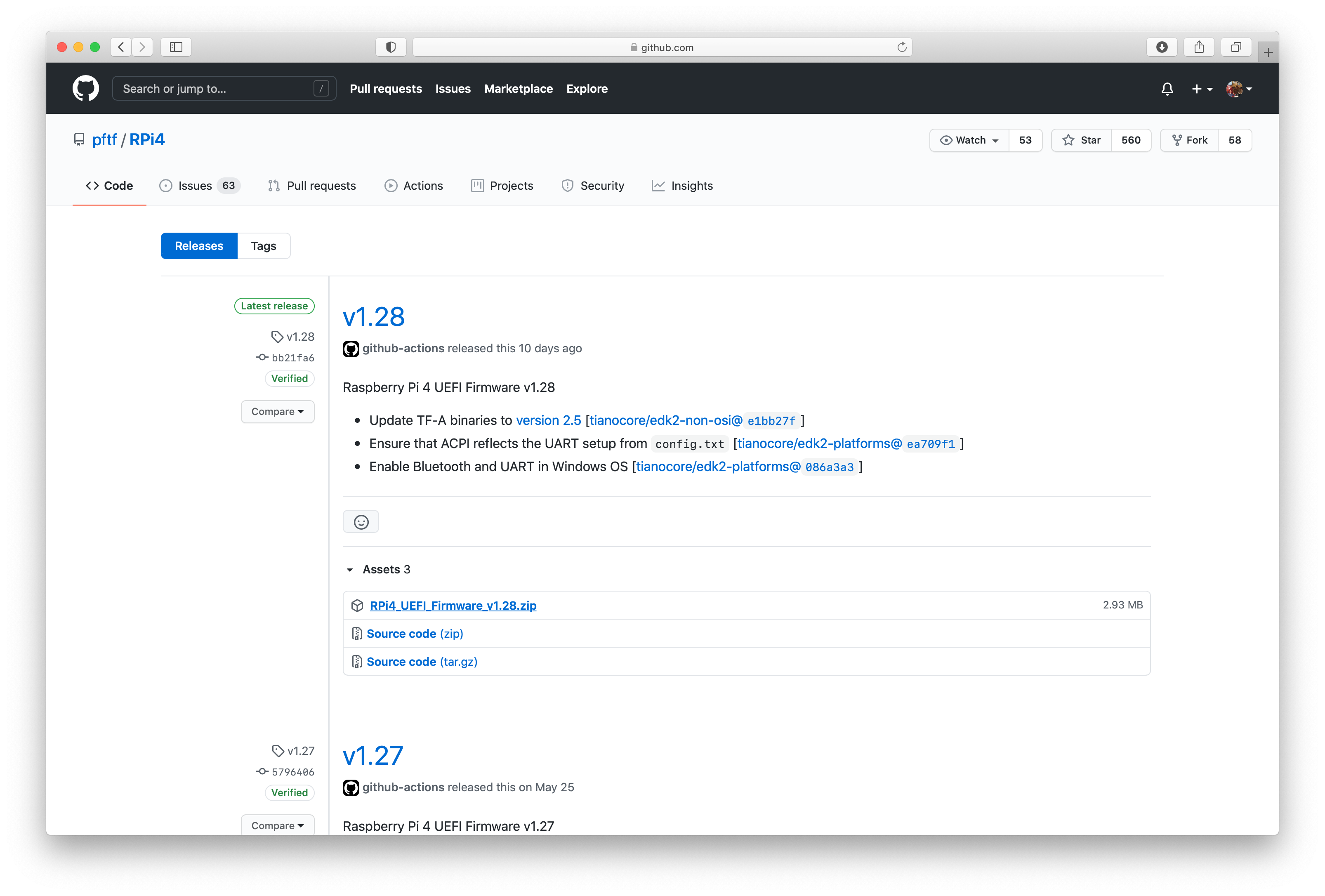
Task: Click the privacy shield icon
Action: (x=391, y=47)
